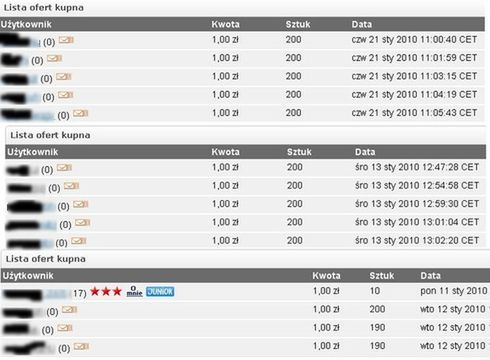Image resolution: width=490 pixels, height=360 pixels.
Task: Click date czw 21 sty 2010 11:00:40 CET
Action: [x=414, y=40]
